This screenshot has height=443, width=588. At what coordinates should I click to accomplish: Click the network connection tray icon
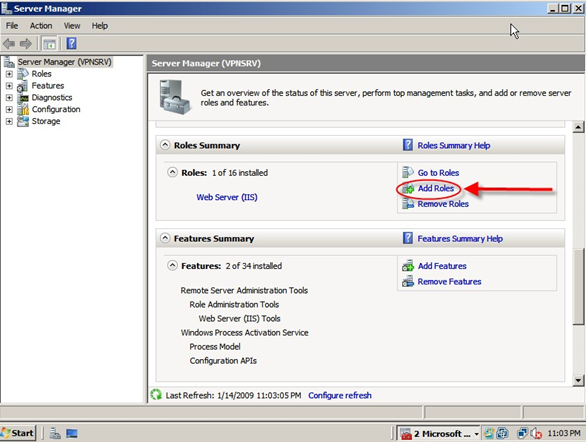(522, 433)
